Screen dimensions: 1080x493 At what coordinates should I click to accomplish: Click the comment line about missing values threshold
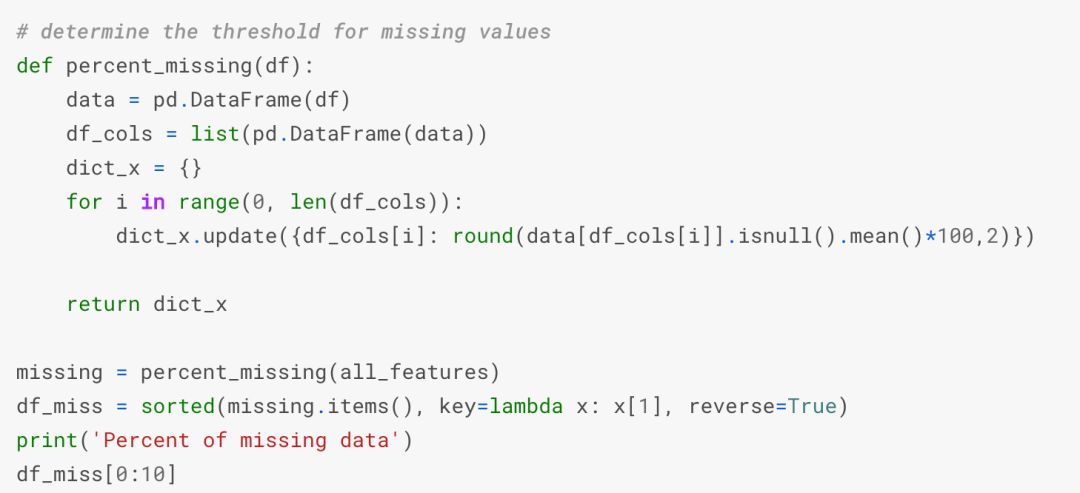click(x=283, y=31)
